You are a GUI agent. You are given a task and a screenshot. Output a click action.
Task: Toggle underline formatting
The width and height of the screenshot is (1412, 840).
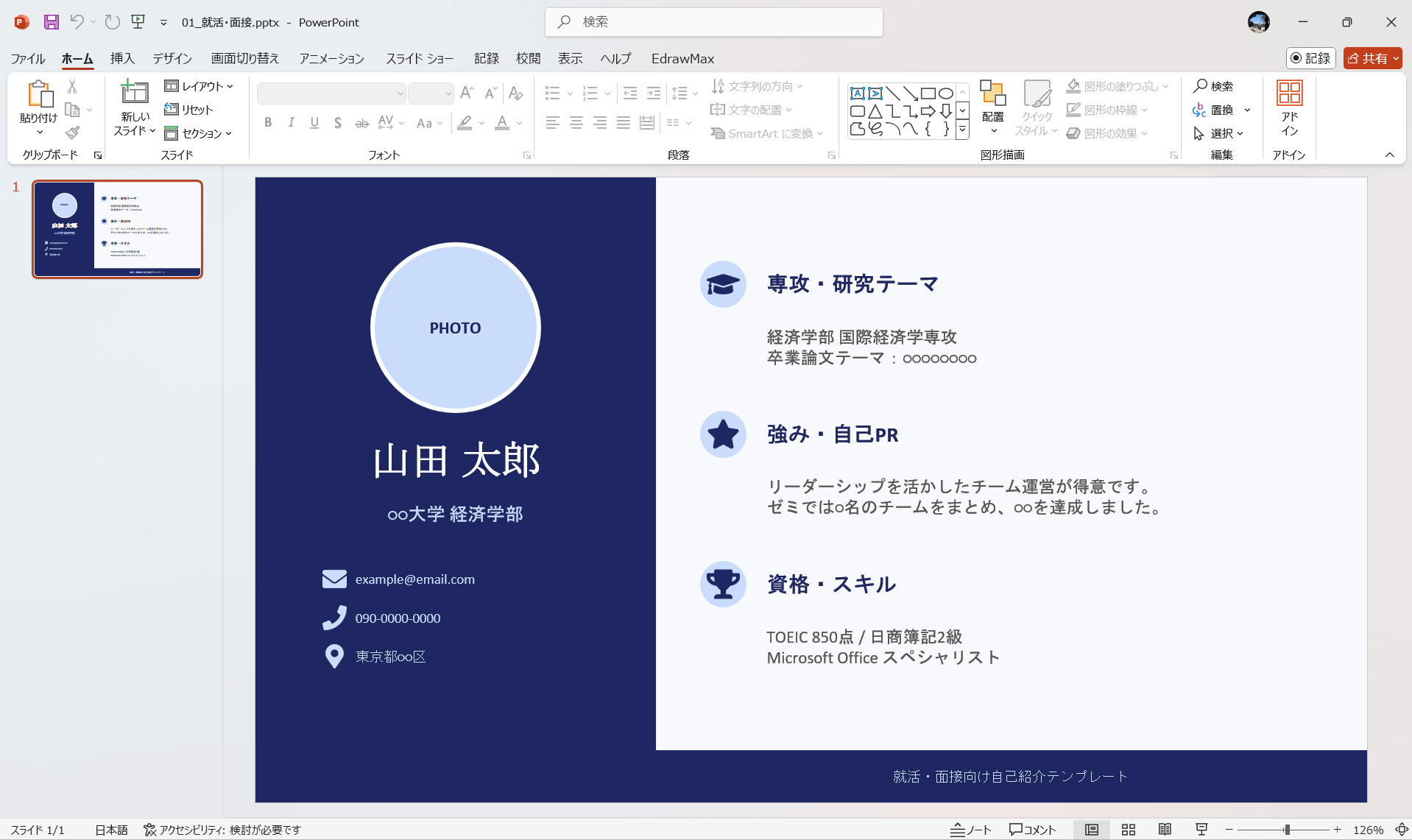click(314, 122)
